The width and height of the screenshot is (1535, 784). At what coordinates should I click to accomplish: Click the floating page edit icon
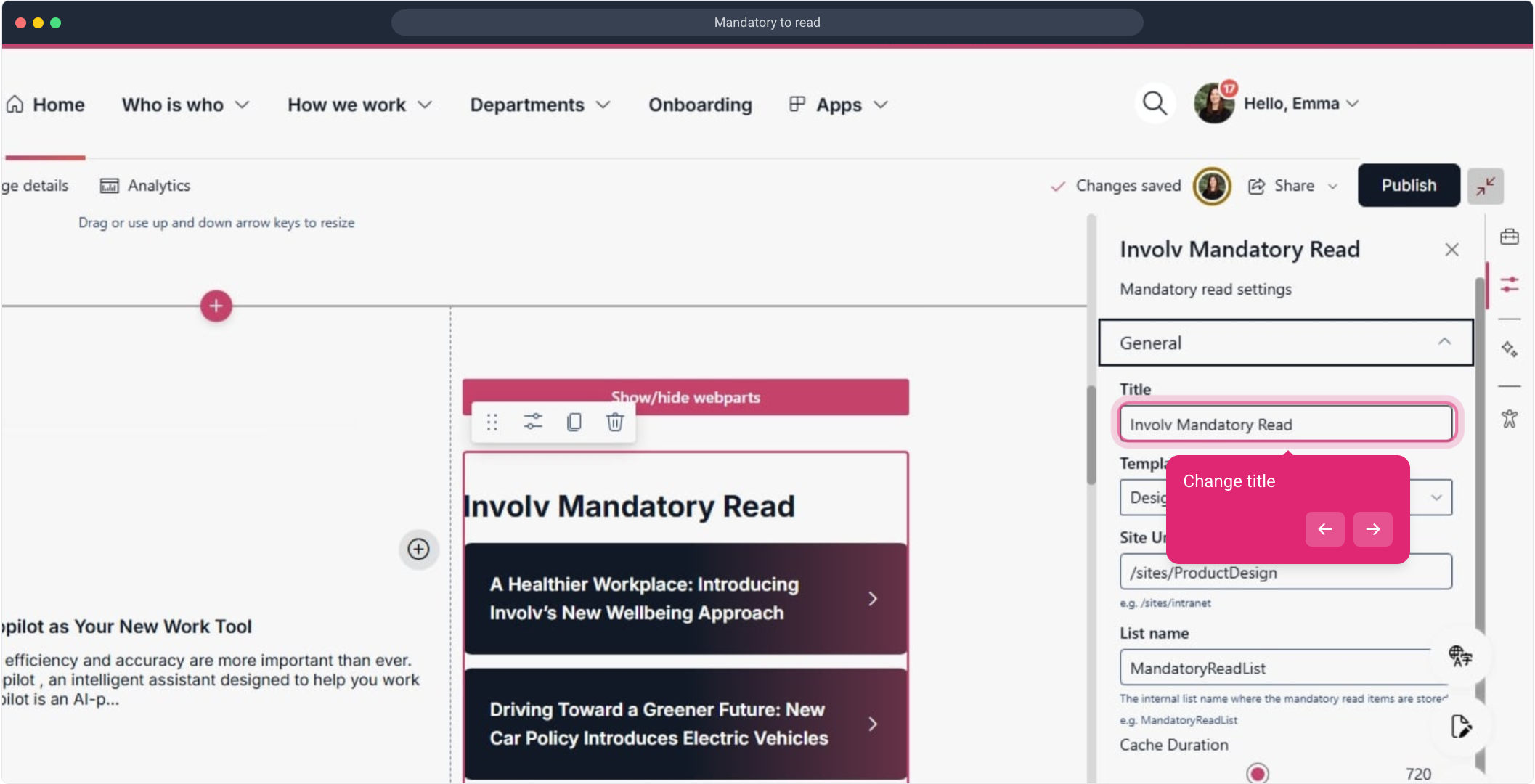pos(1460,726)
